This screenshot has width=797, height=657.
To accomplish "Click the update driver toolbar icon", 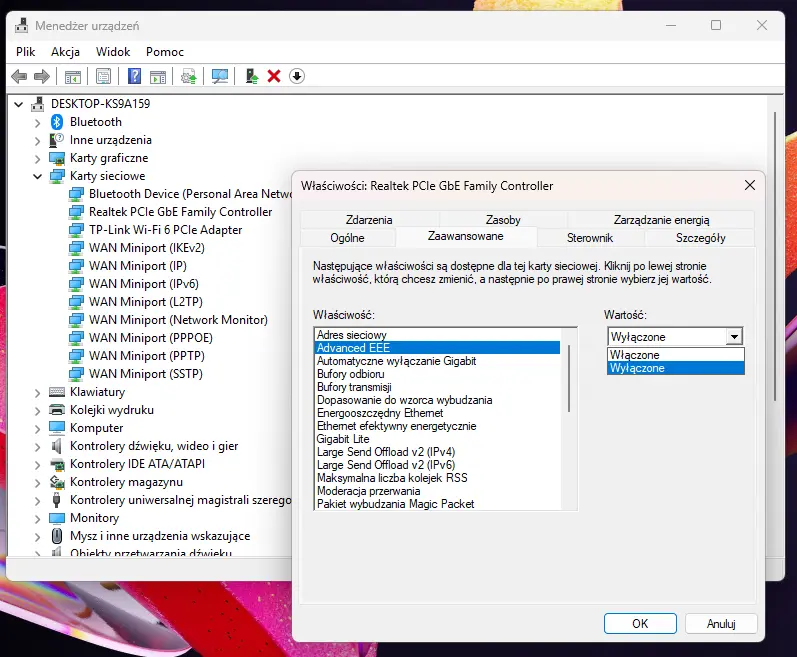I will point(189,77).
